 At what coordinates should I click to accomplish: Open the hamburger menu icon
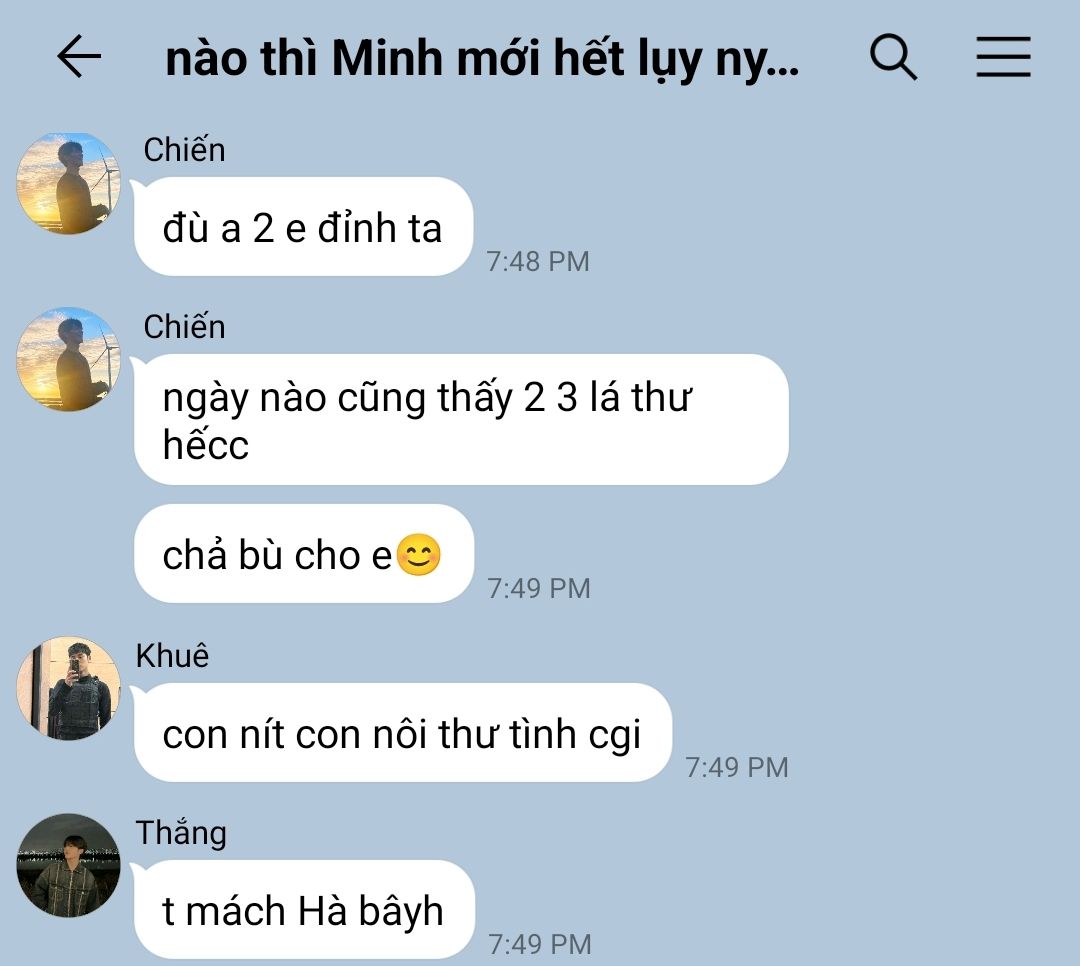1004,56
